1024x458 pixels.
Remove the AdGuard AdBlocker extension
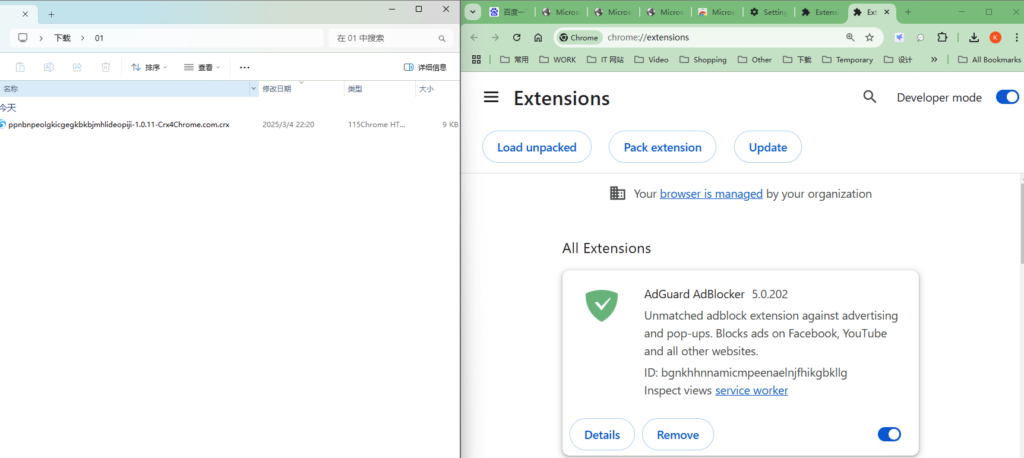click(678, 434)
